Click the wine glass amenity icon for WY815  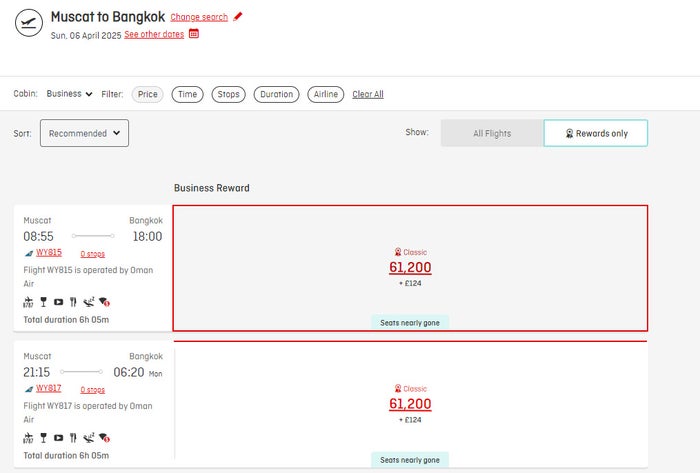43,302
